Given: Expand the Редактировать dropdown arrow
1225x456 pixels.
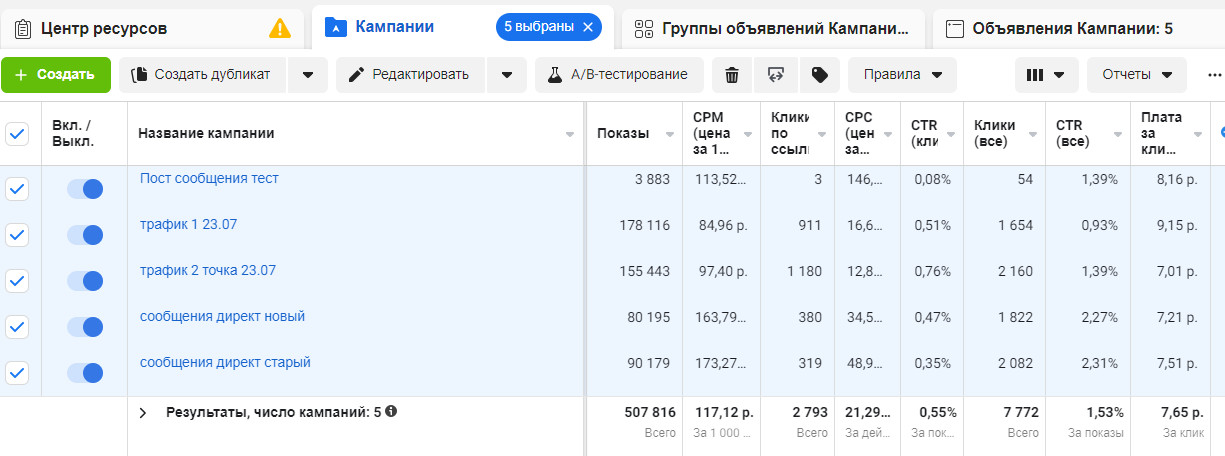Looking at the screenshot, I should 507,75.
